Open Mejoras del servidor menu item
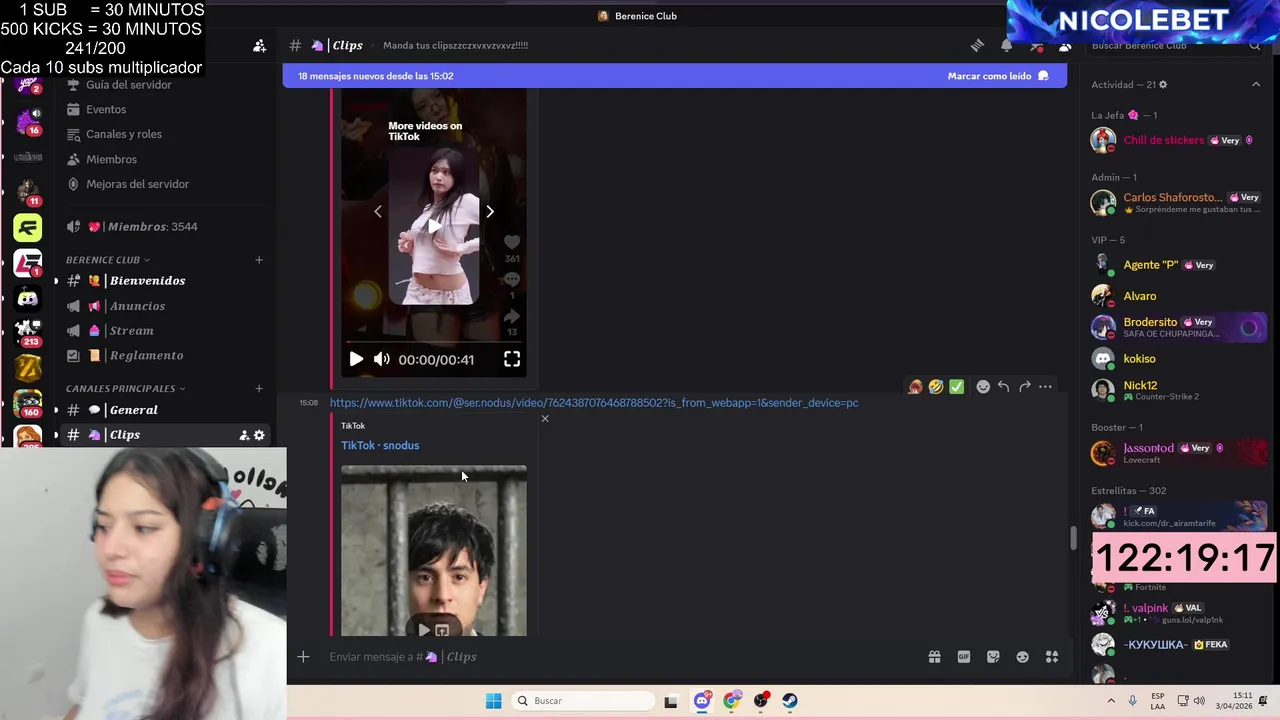Image resolution: width=1280 pixels, height=720 pixels. click(x=165, y=184)
